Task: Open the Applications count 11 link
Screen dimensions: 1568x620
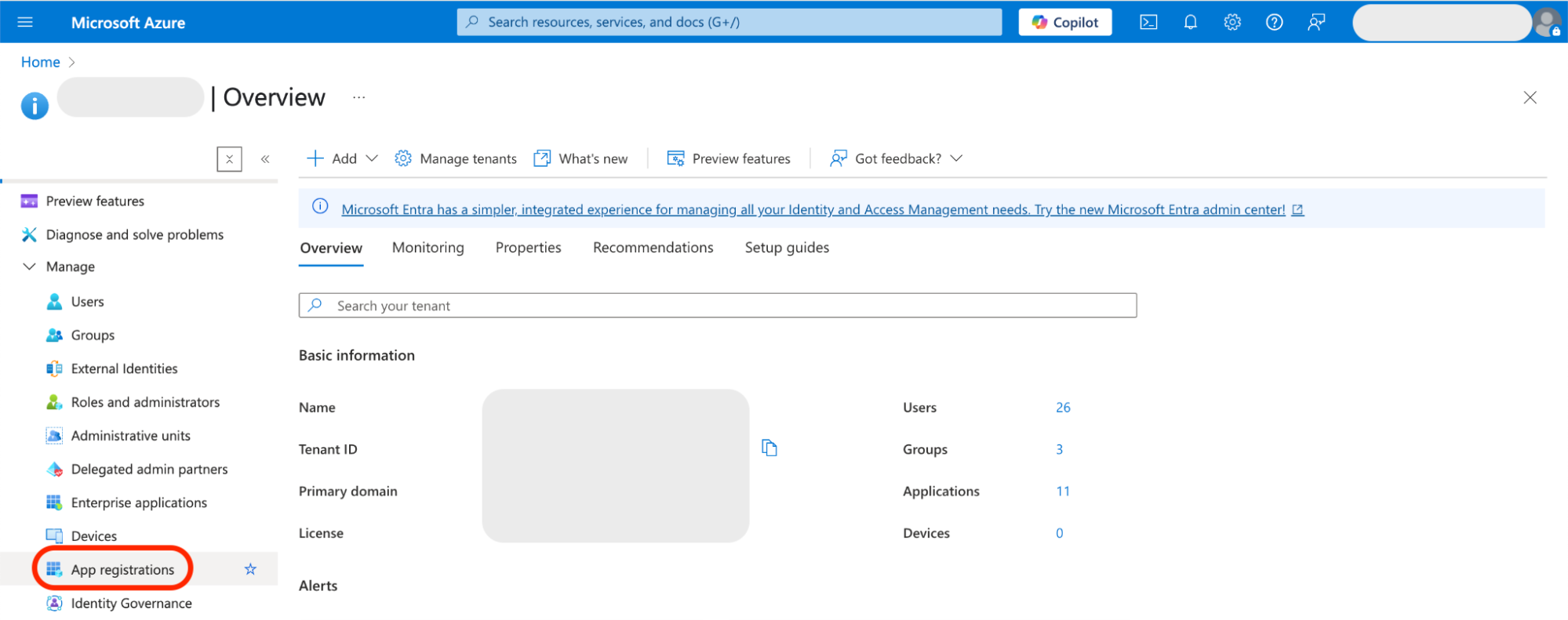Action: pos(1063,491)
